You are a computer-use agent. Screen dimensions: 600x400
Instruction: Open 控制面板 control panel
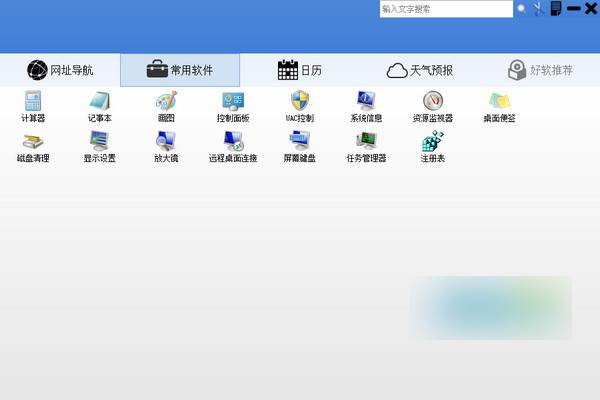(x=232, y=102)
